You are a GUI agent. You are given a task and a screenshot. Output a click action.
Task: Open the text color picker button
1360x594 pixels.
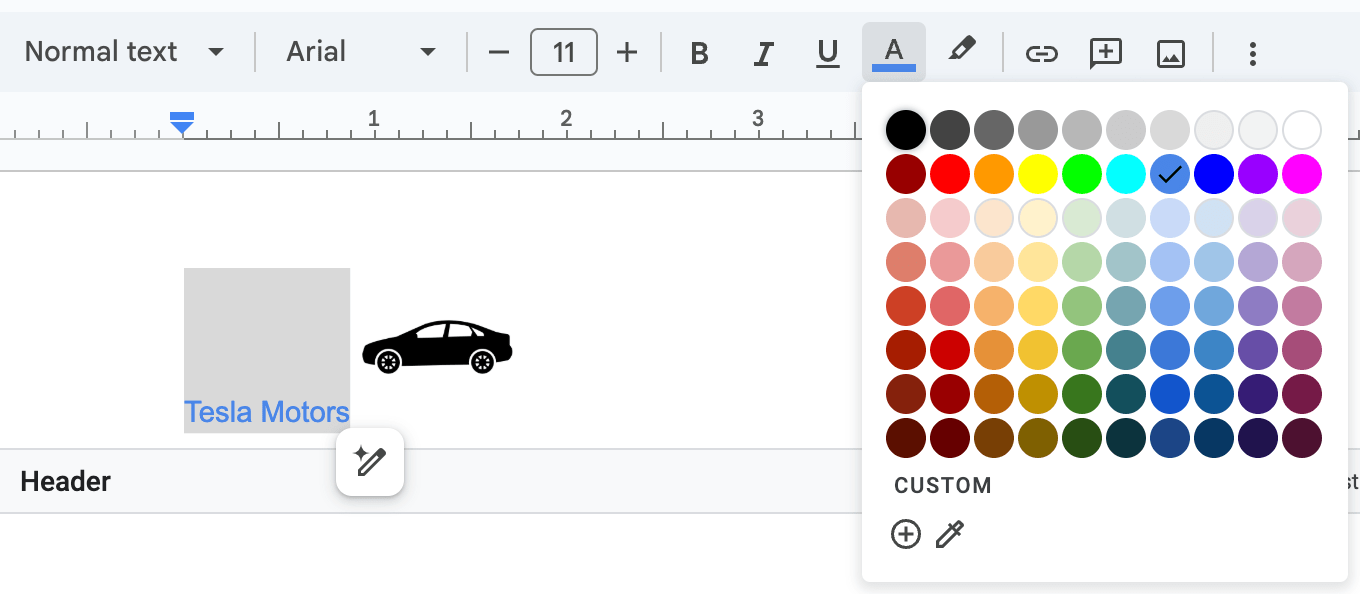893,52
